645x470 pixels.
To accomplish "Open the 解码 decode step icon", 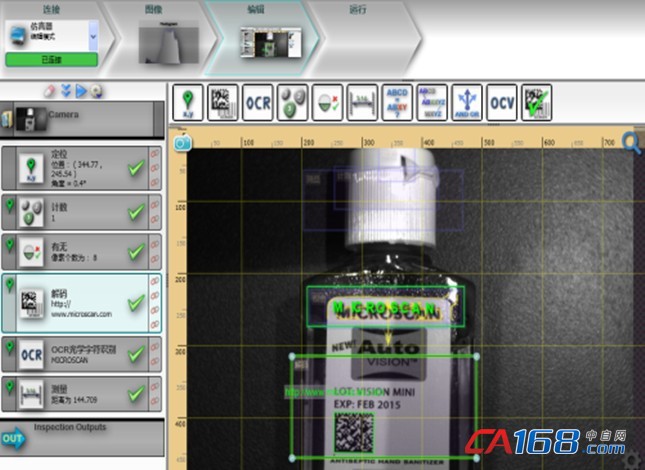I will tap(31, 303).
